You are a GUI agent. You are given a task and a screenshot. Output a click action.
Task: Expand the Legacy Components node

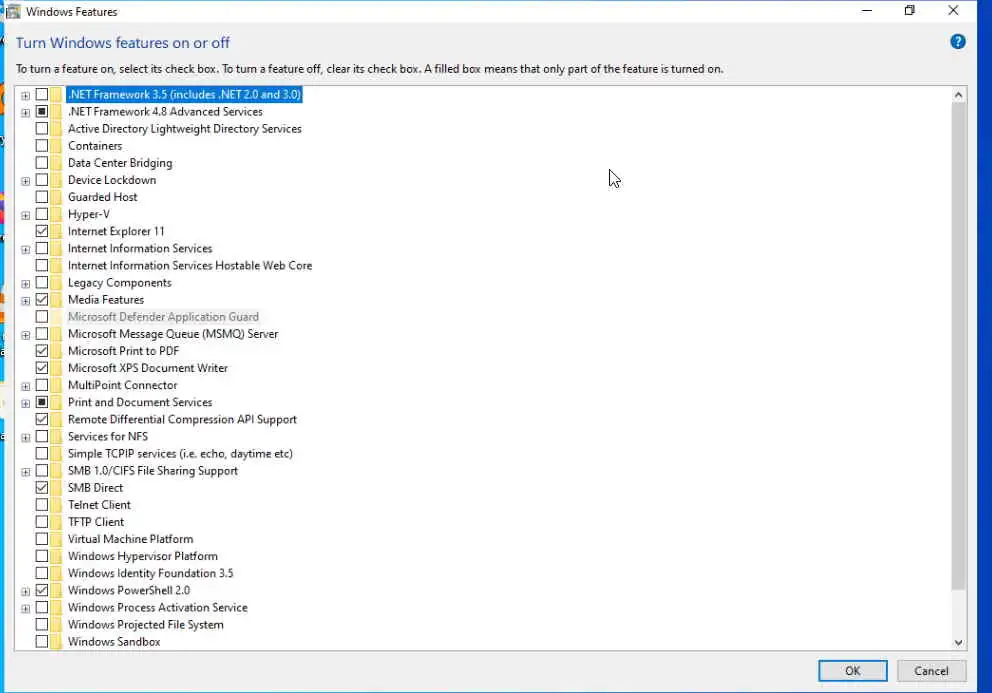25,284
